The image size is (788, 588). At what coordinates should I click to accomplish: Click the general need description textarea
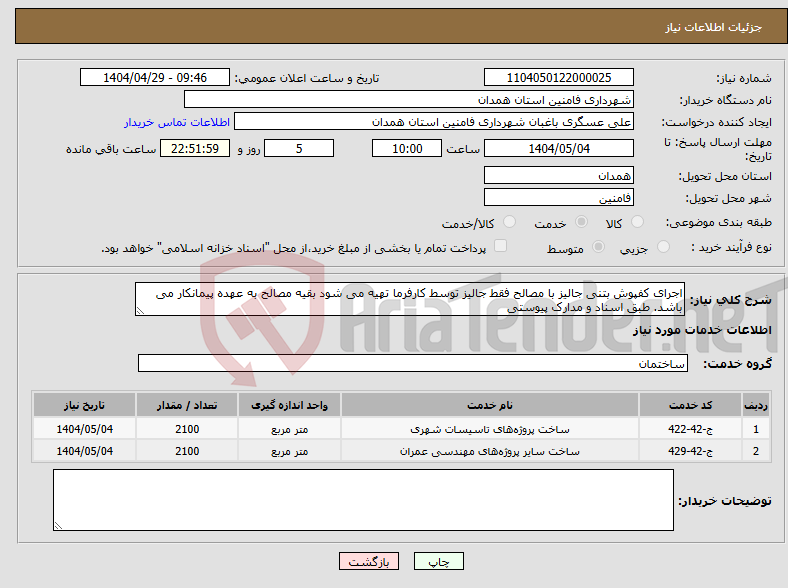[x=410, y=299]
